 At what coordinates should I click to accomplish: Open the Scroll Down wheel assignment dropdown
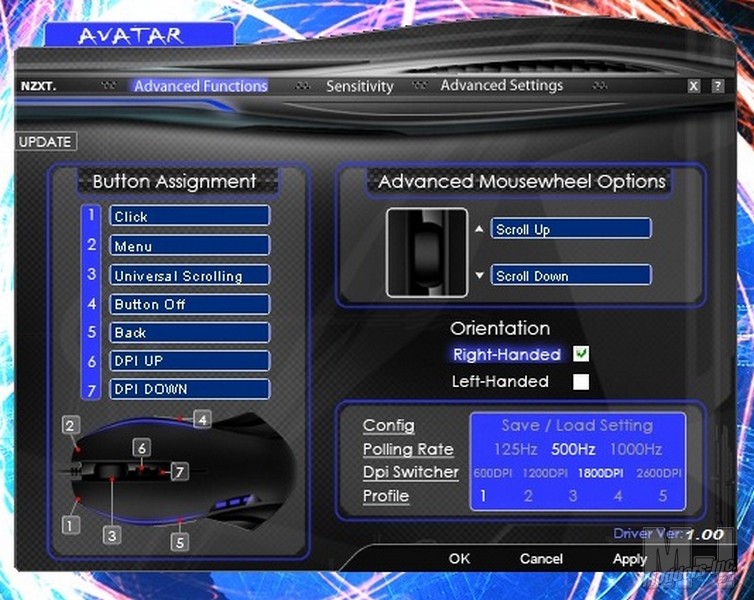pos(571,275)
